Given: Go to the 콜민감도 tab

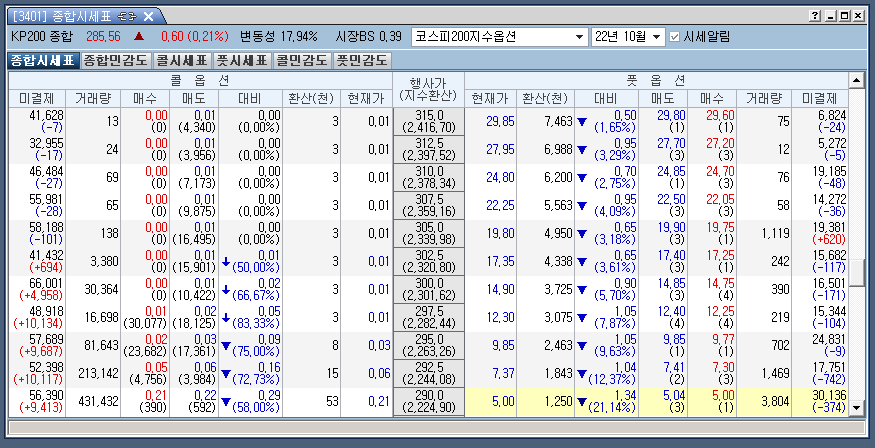Looking at the screenshot, I should point(303,60).
